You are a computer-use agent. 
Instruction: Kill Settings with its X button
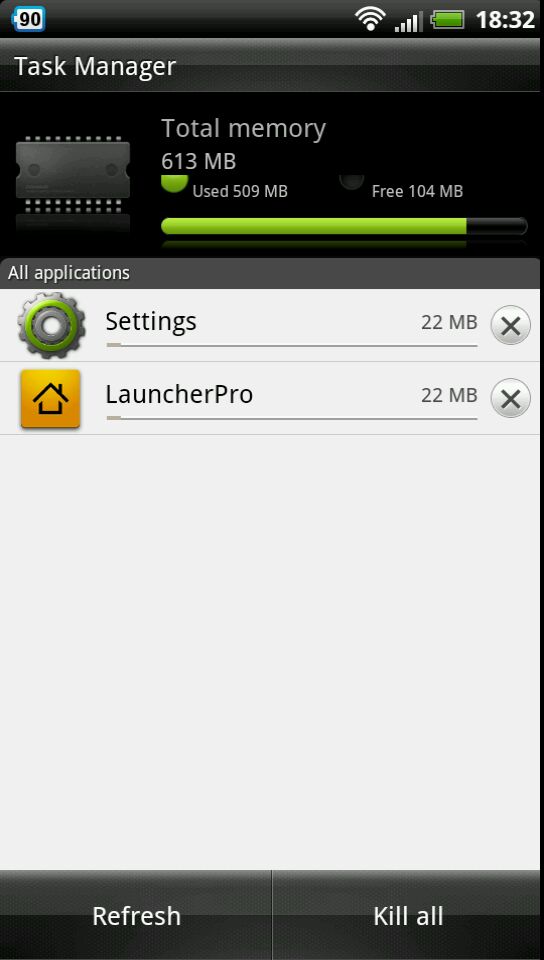[510, 325]
